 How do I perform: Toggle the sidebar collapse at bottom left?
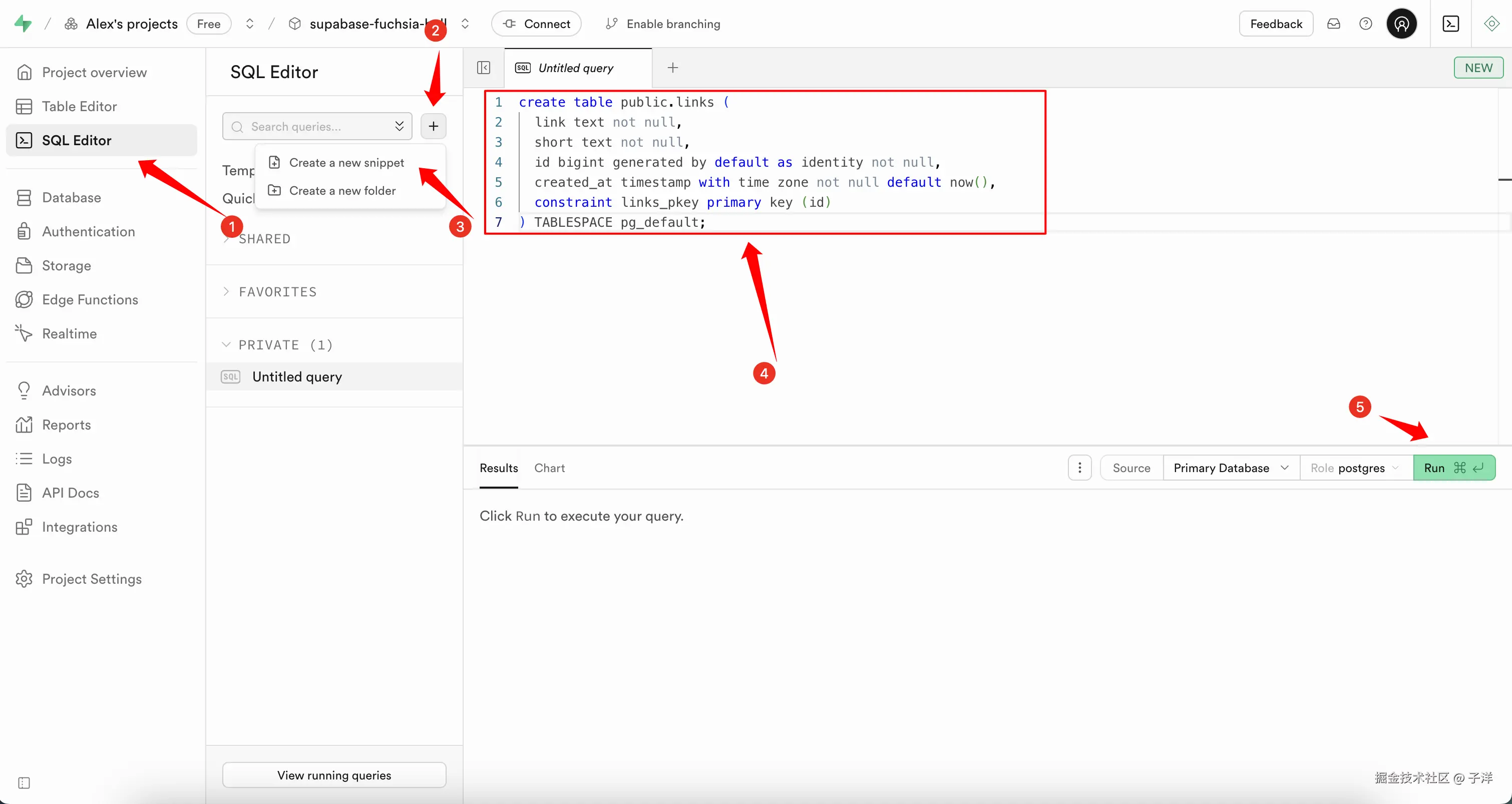pyautogui.click(x=24, y=783)
